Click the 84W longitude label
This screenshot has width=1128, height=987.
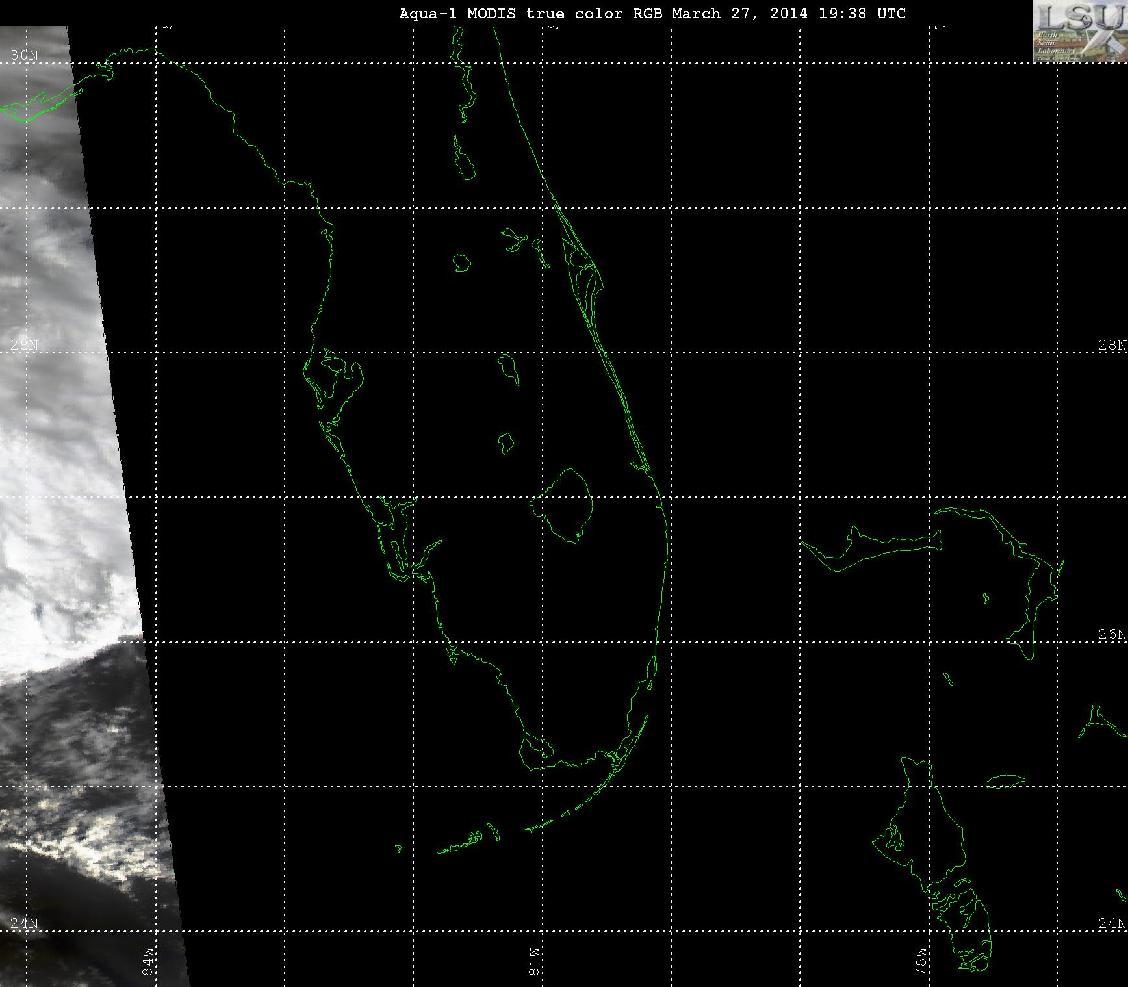(x=148, y=961)
